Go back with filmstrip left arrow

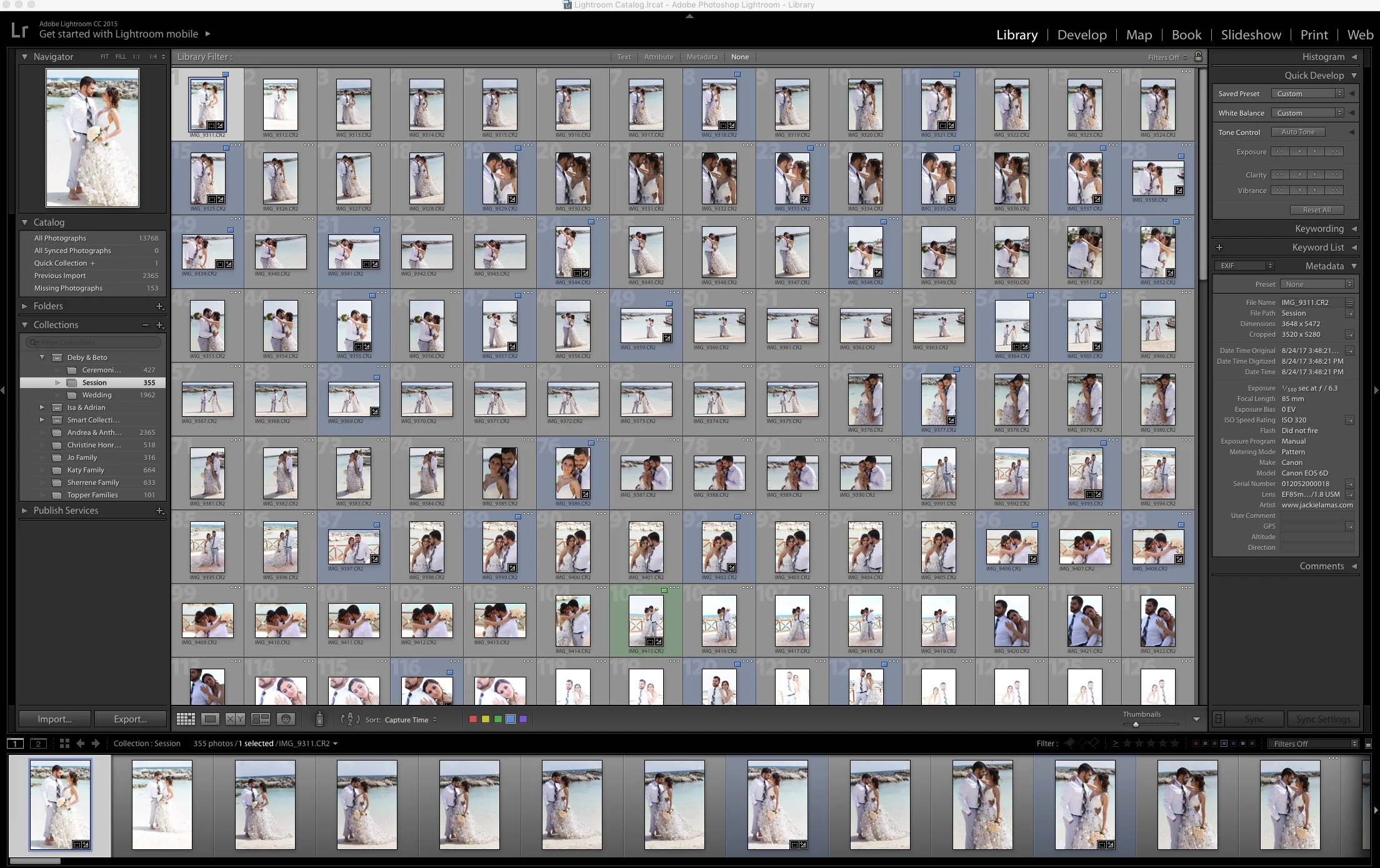point(81,744)
